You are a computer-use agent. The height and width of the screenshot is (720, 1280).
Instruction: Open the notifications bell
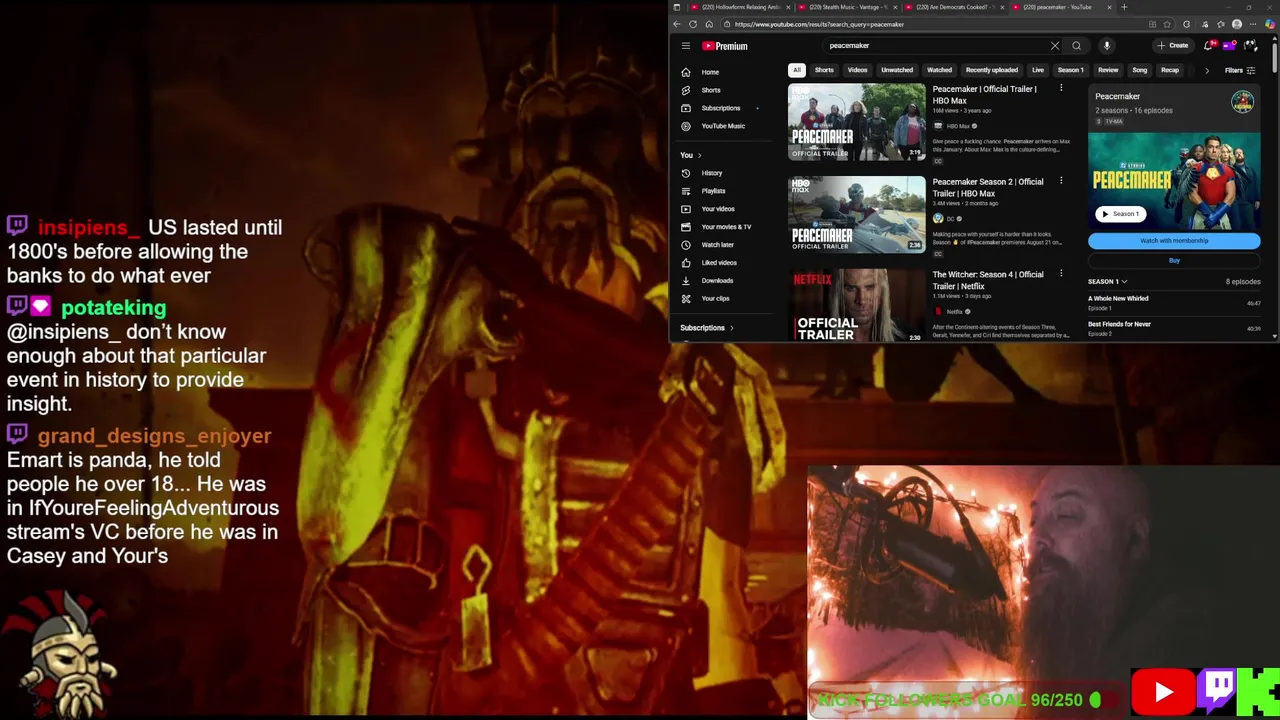(x=1210, y=46)
